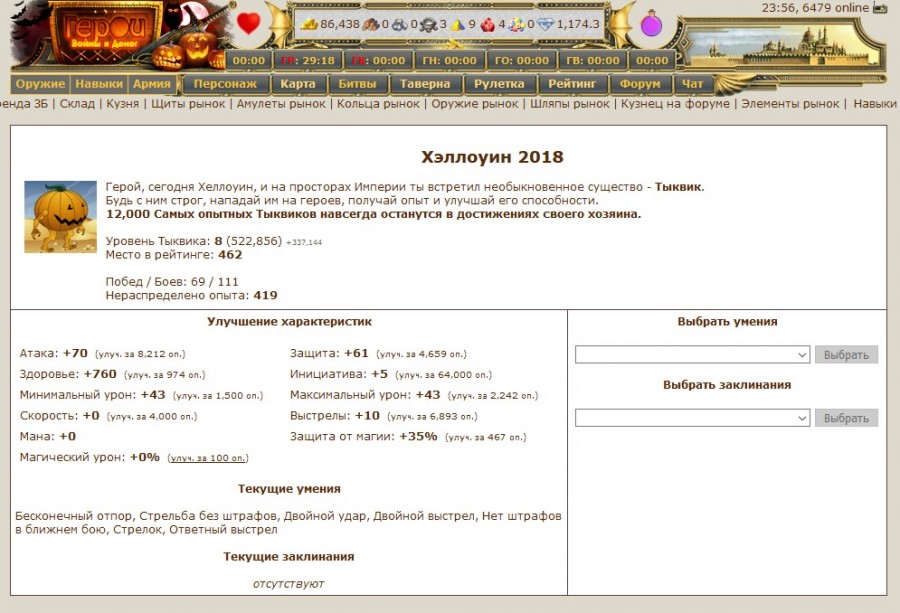Click the purple mana potion icon
The image size is (900, 613).
point(651,24)
